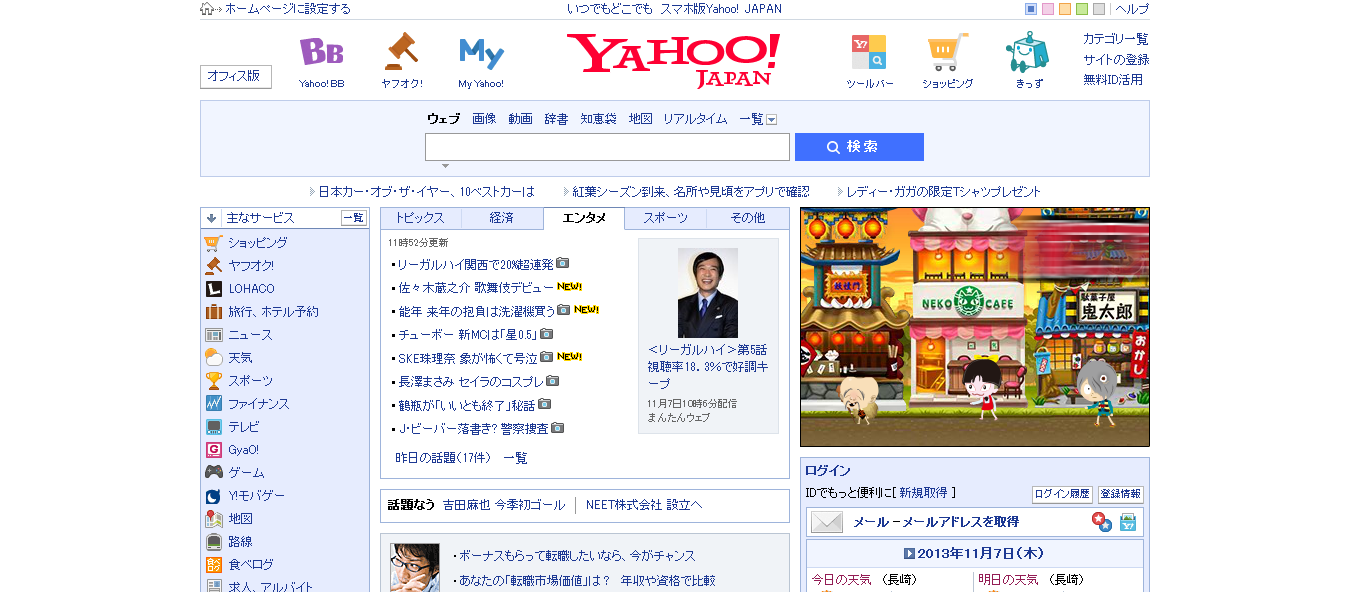This screenshot has height=592, width=1349.
Task: Open the ショッピング cart icon in header
Action: 947,52
